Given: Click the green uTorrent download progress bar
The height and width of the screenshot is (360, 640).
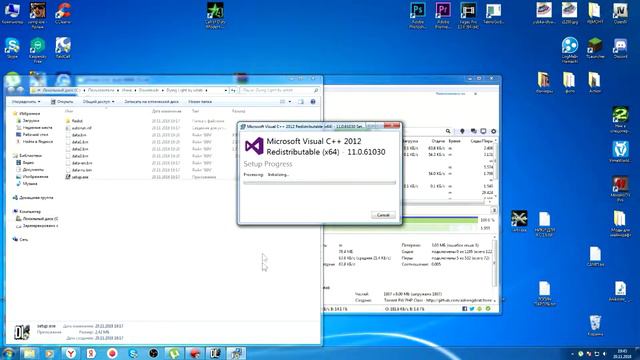Looking at the screenshot, I should pyautogui.click(x=439, y=220).
